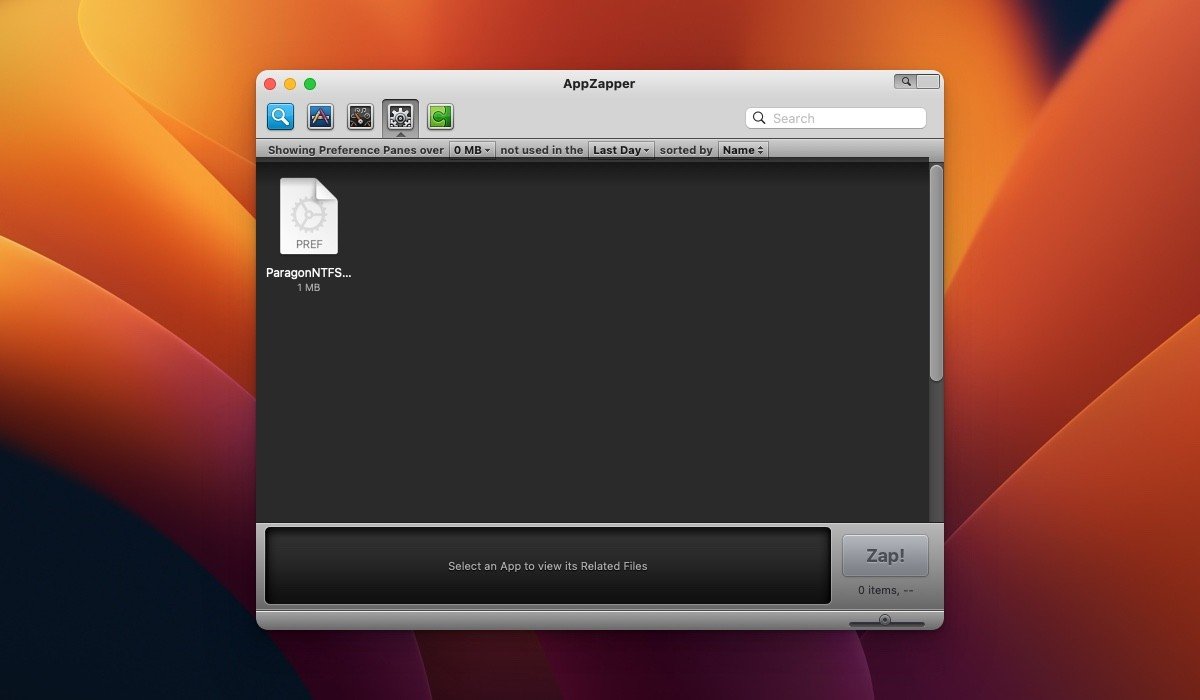The image size is (1200, 700).
Task: Click the vertical scrollbar in file list
Action: click(x=936, y=273)
